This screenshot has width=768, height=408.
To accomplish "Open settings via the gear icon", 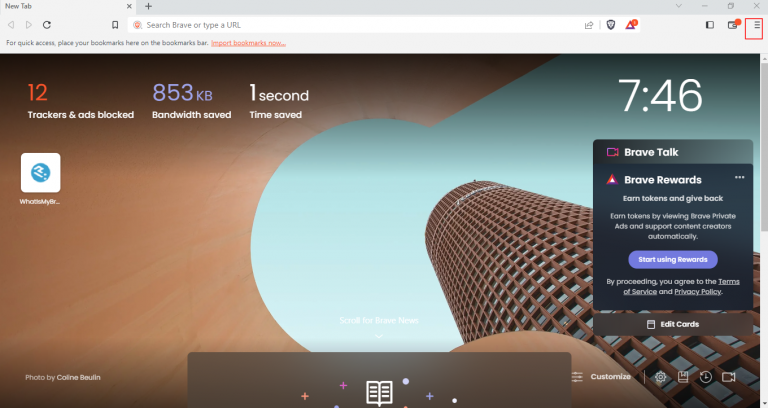I will [x=660, y=377].
